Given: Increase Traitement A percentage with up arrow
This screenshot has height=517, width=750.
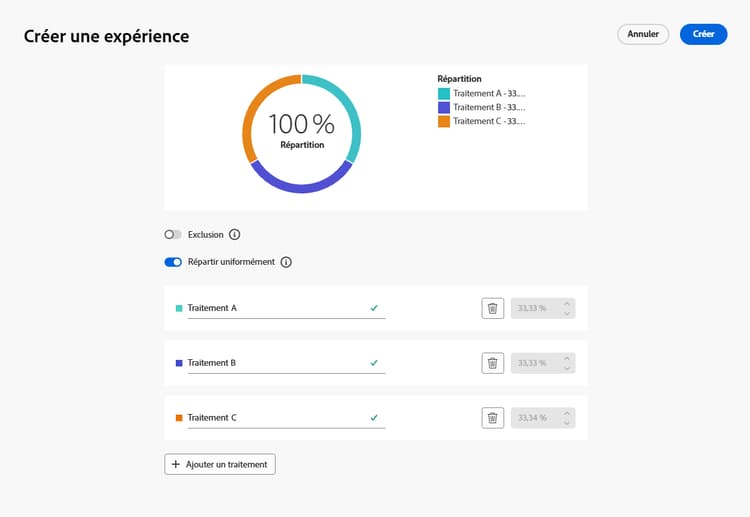Looking at the screenshot, I should [x=567, y=304].
